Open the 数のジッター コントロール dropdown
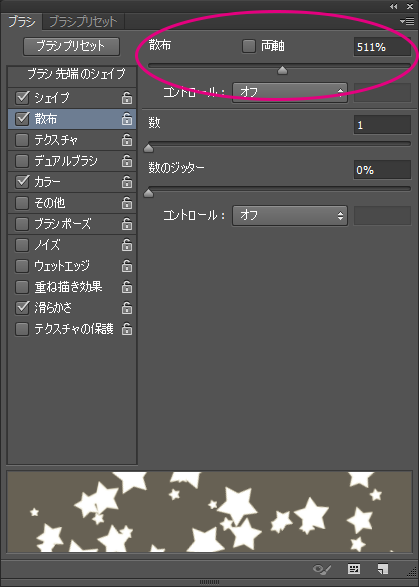The width and height of the screenshot is (419, 587). [290, 215]
